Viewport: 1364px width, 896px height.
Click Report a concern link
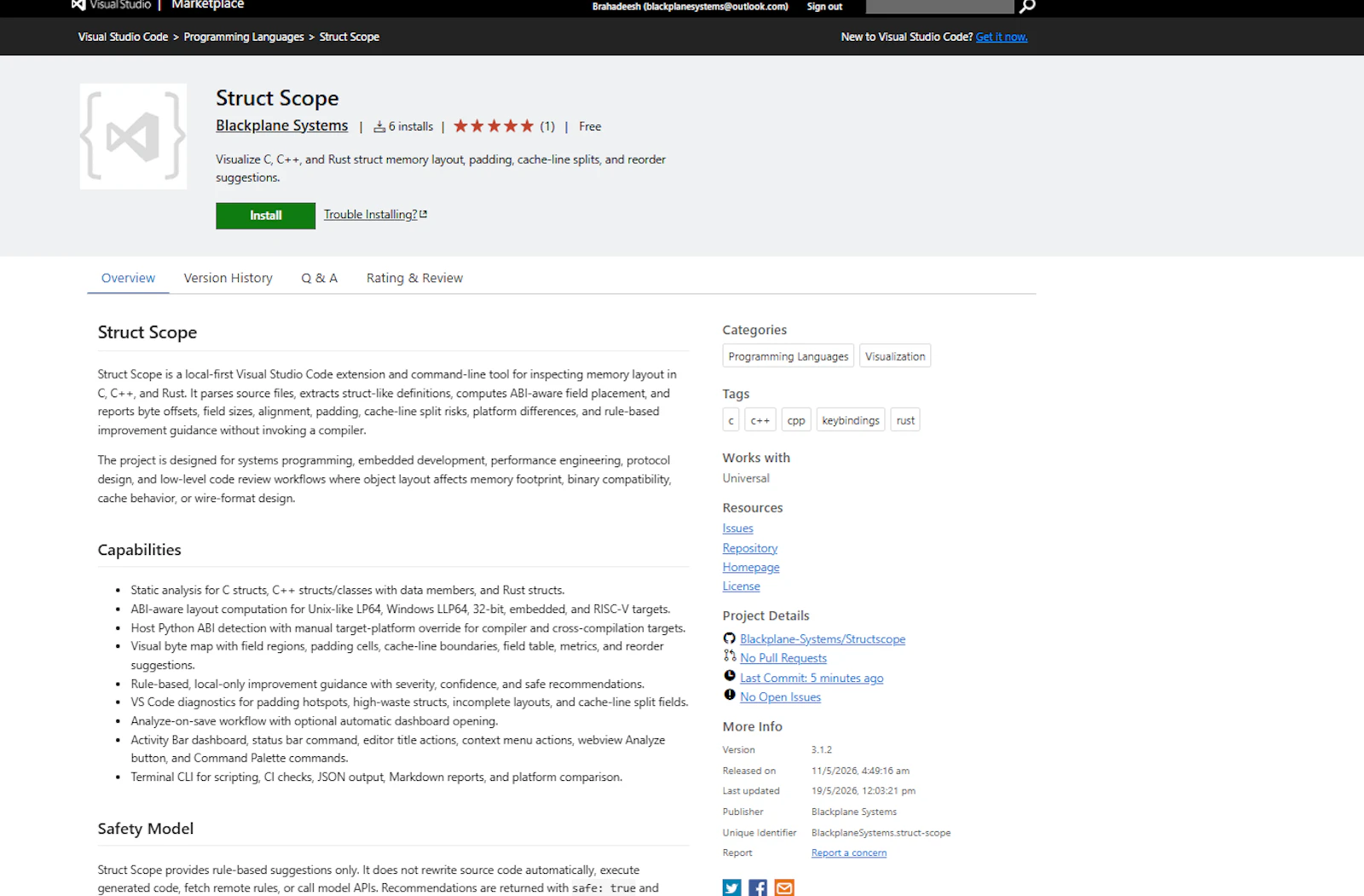(x=849, y=853)
